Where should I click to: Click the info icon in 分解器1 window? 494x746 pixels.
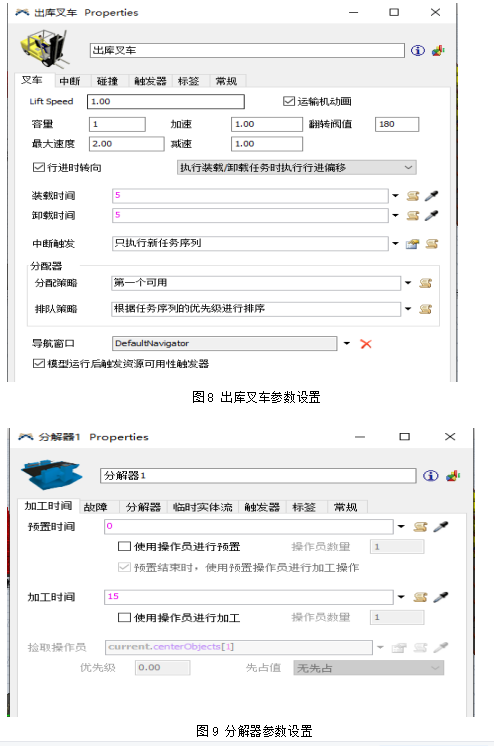click(430, 476)
